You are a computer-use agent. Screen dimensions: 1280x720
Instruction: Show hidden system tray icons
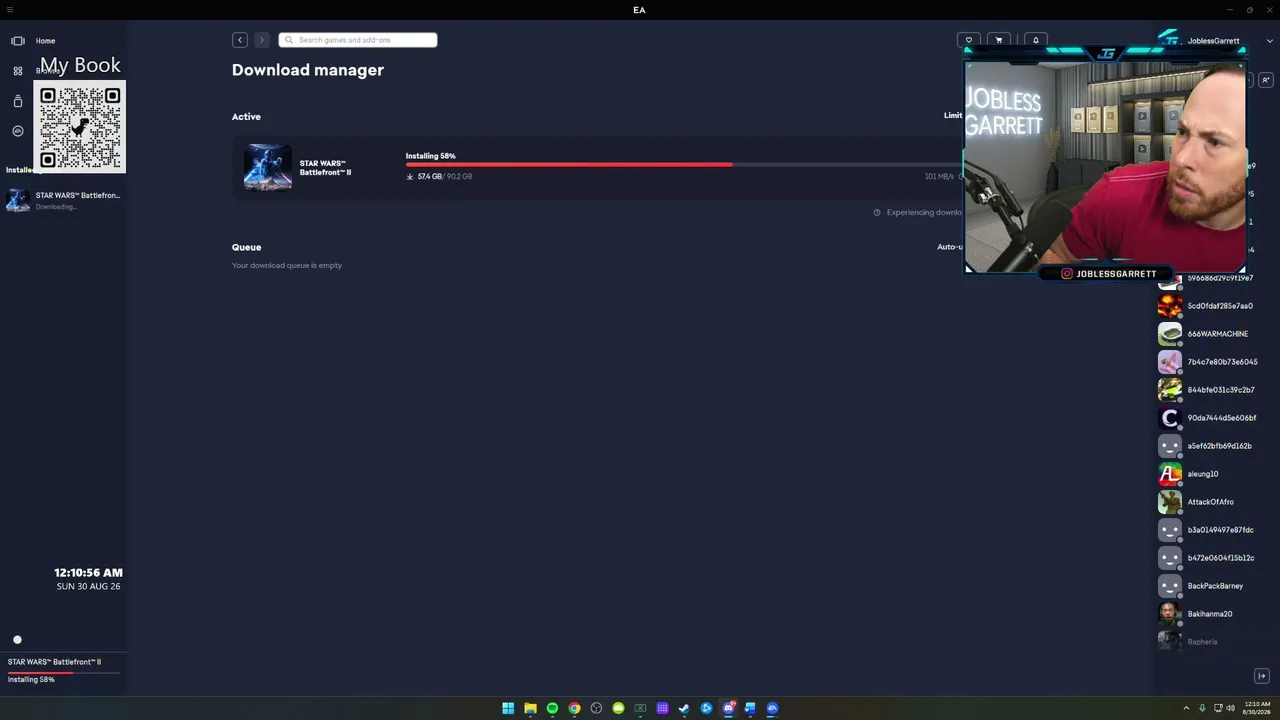pos(1186,708)
